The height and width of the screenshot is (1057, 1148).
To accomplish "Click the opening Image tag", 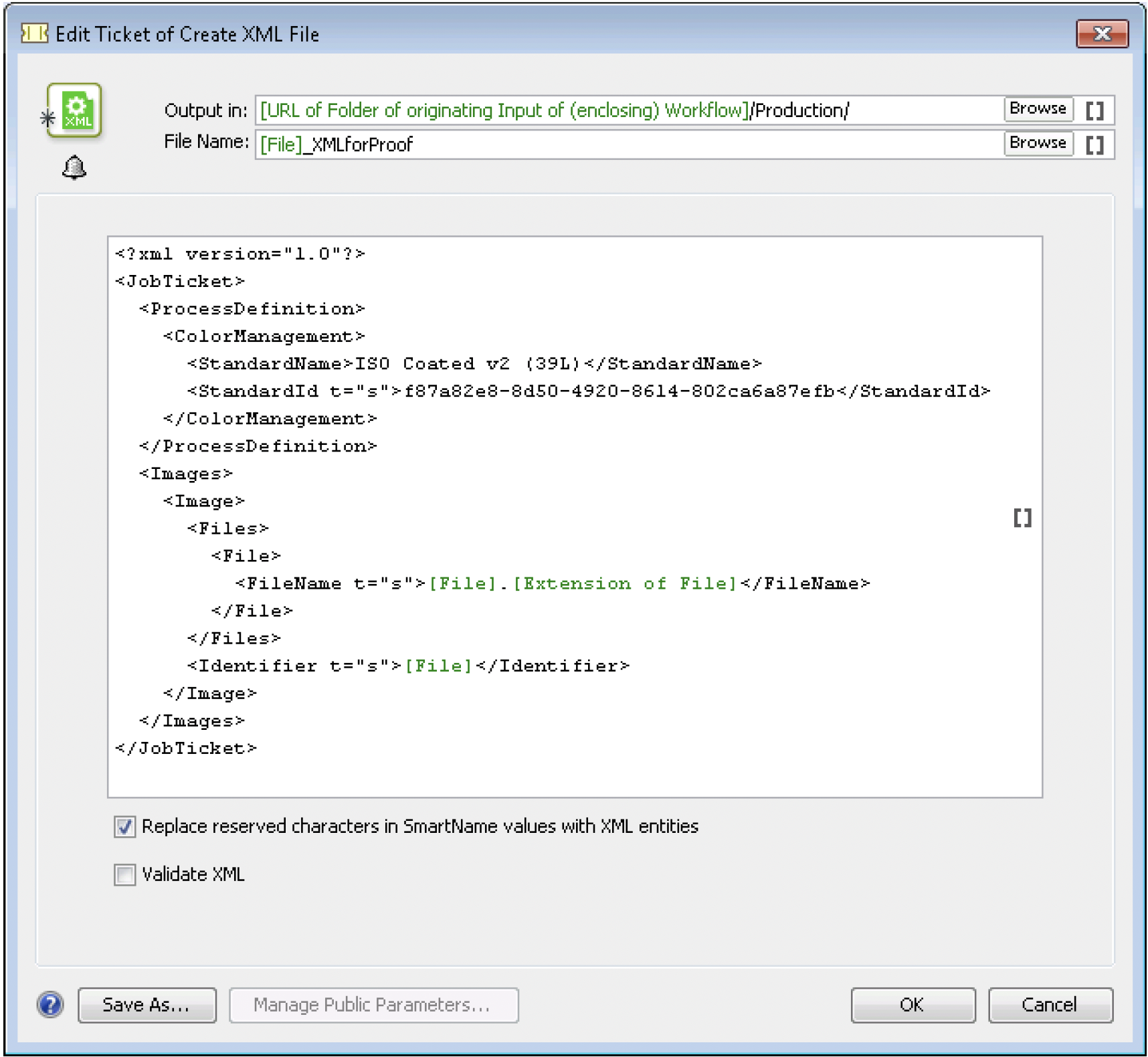I will click(x=204, y=501).
